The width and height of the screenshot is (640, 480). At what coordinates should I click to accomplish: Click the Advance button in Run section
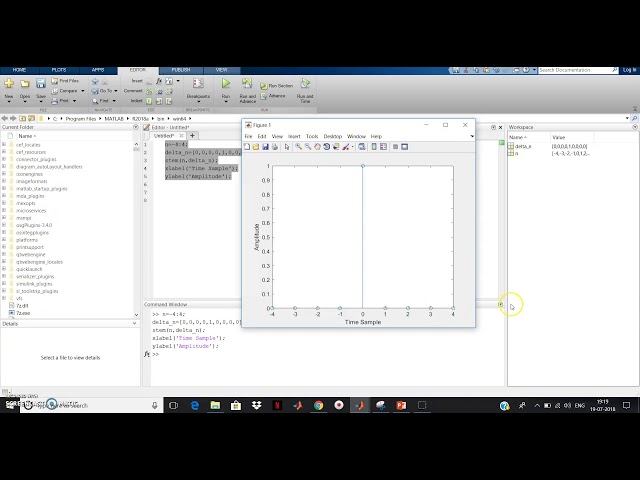click(x=273, y=96)
